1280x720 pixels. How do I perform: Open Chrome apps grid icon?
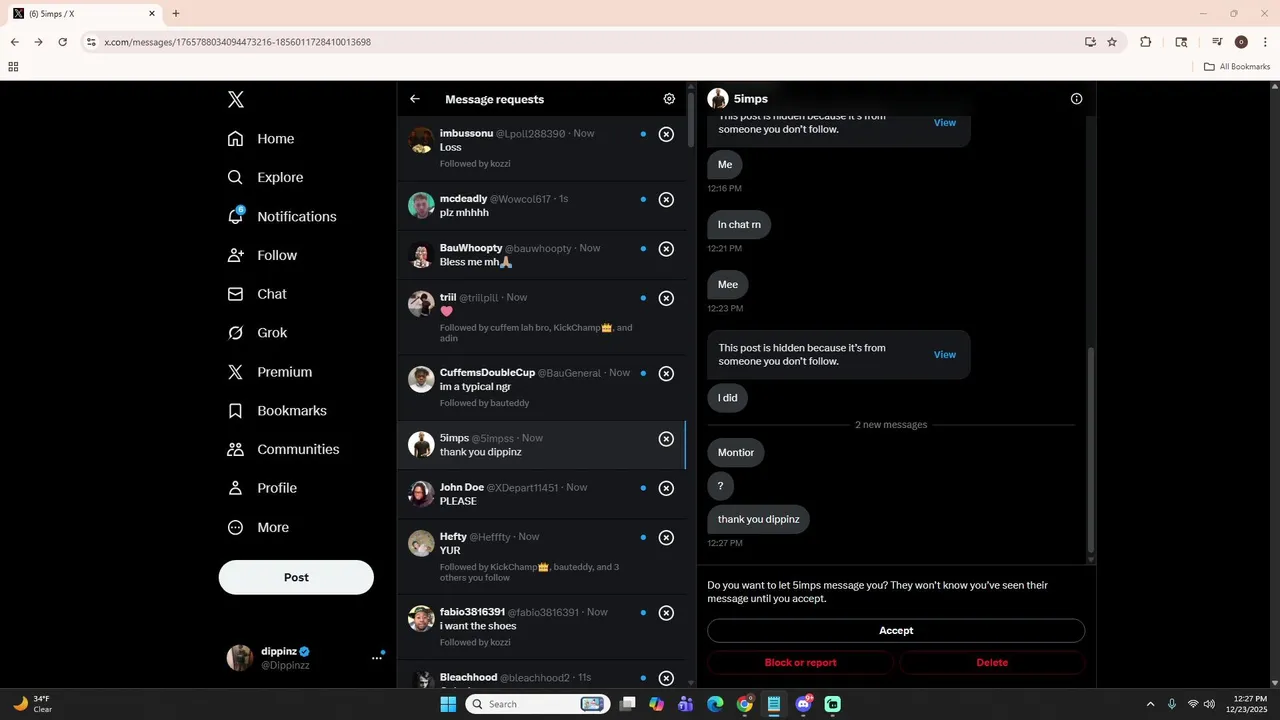13,67
